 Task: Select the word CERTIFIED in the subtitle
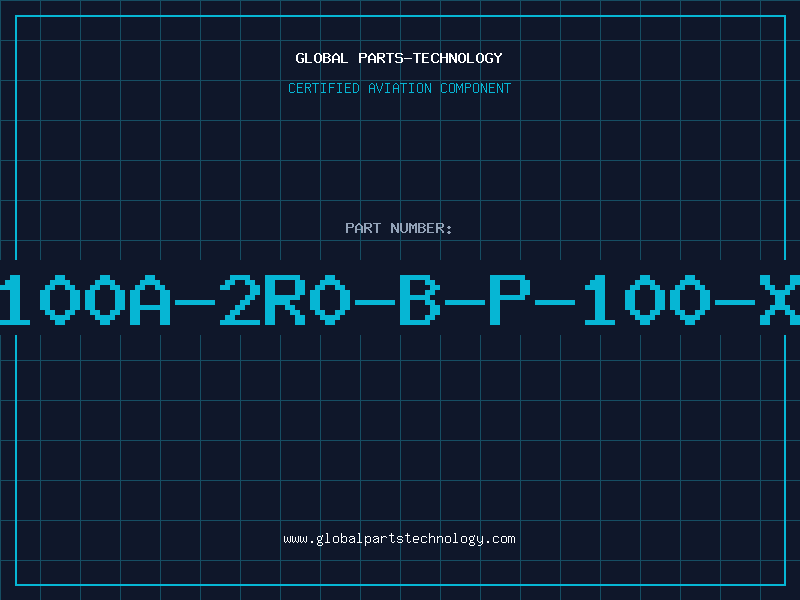pos(324,88)
